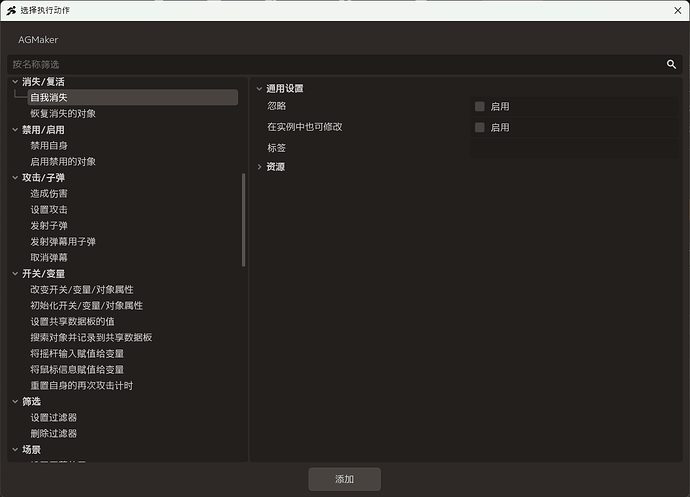690x497 pixels.
Task: Select the 启用禁用的对象 action
Action: coord(63,162)
